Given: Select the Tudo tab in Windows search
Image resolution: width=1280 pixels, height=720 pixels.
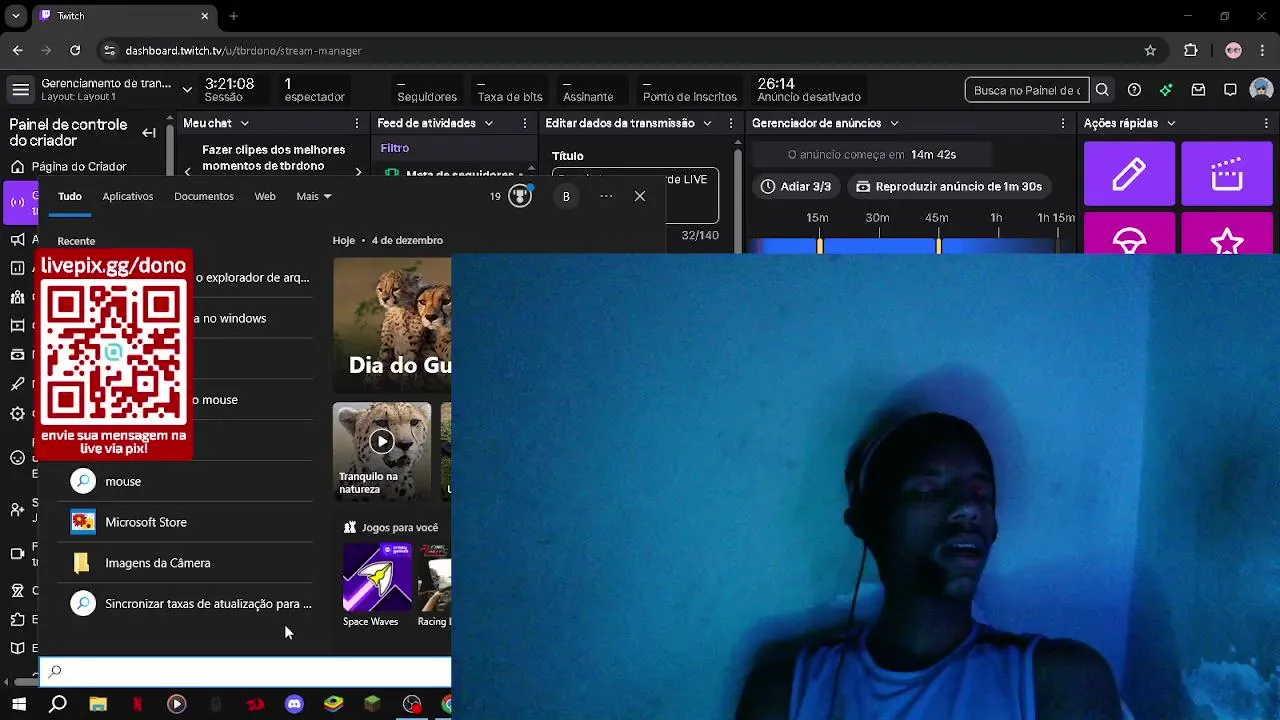Looking at the screenshot, I should [x=70, y=196].
